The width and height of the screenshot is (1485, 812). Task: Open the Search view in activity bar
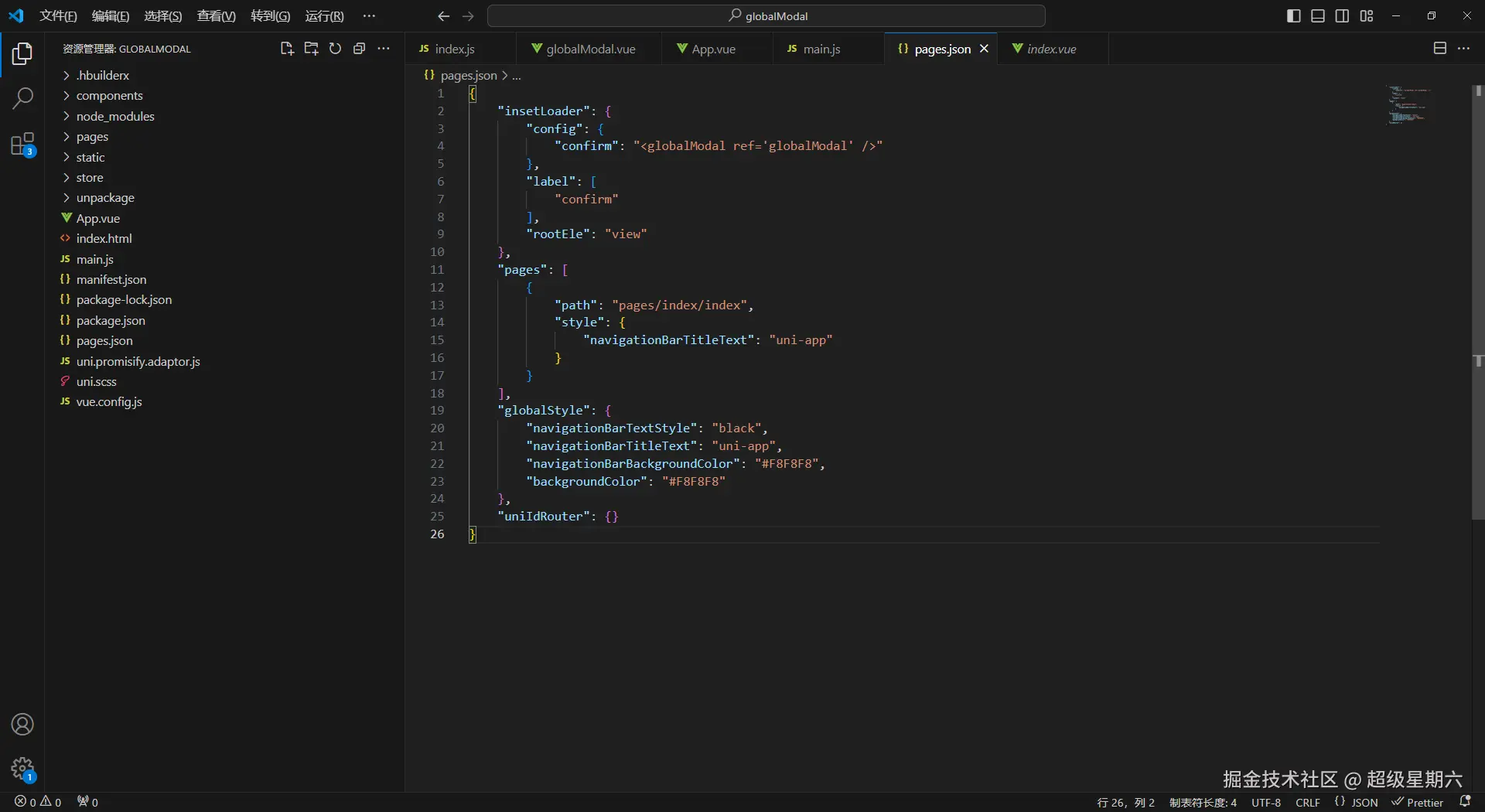22,98
